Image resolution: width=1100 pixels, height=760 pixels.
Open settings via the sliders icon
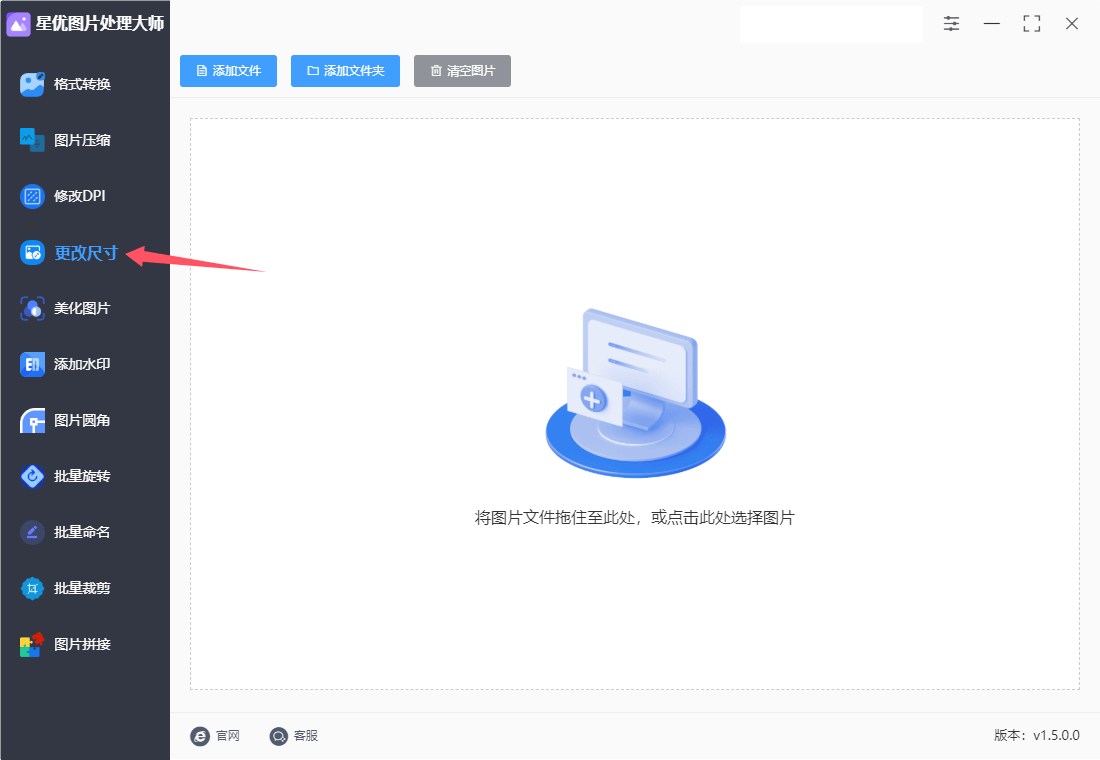[x=951, y=23]
